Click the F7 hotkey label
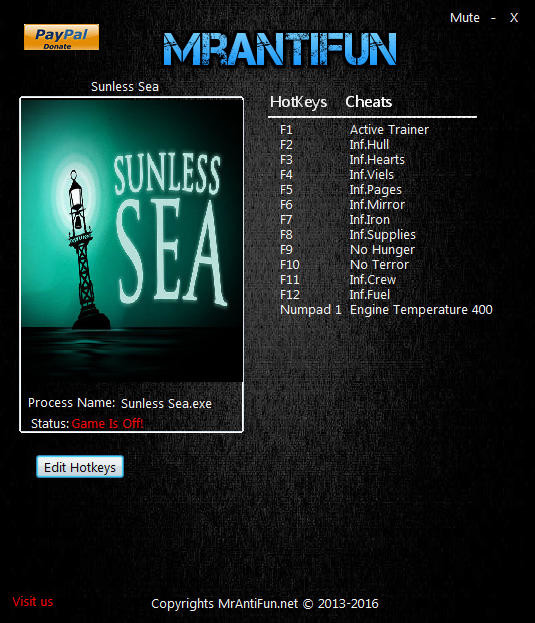The width and height of the screenshot is (535, 623). pos(286,220)
